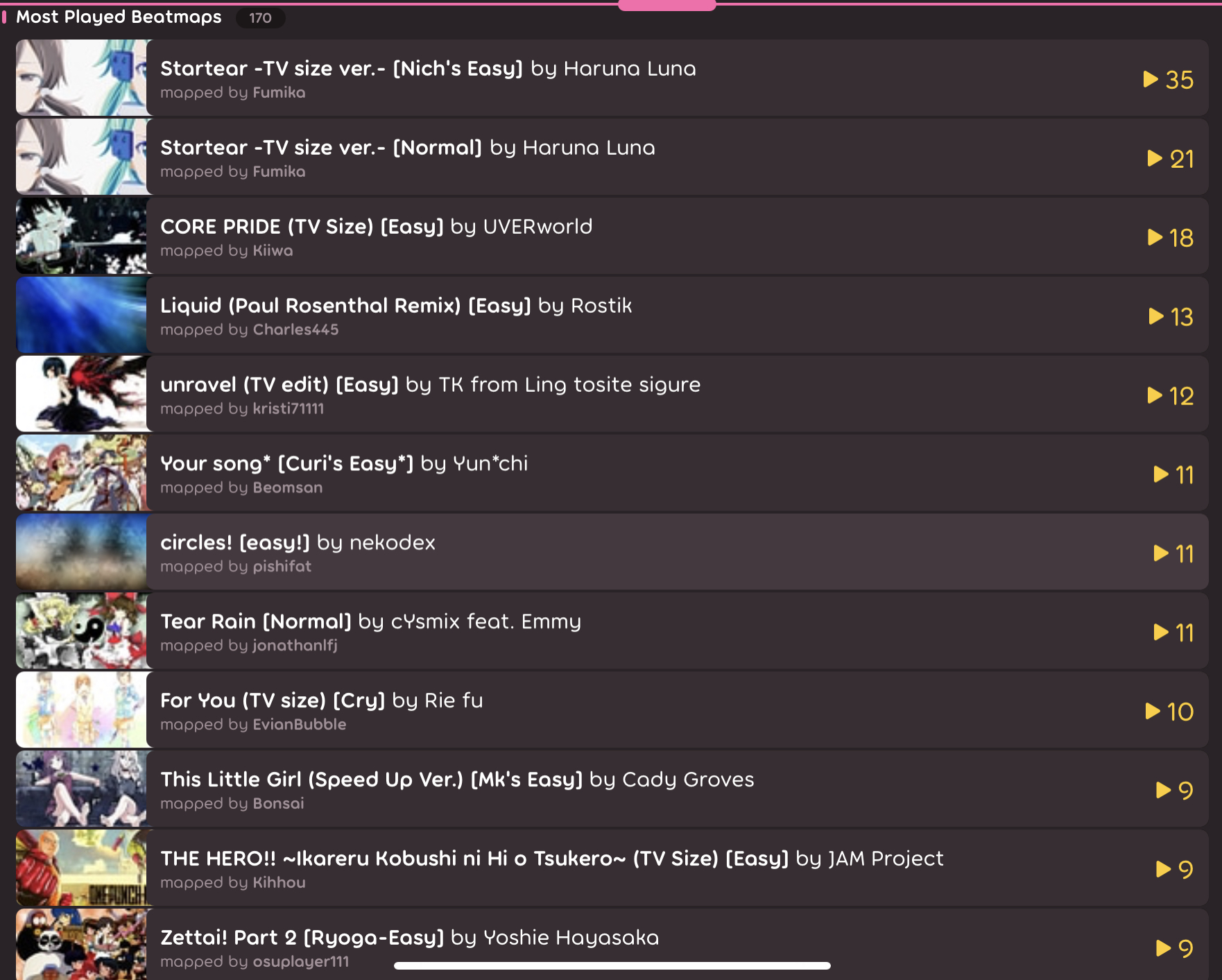Click the play icon for For You row
Image resolution: width=1222 pixels, height=980 pixels.
(x=1153, y=711)
